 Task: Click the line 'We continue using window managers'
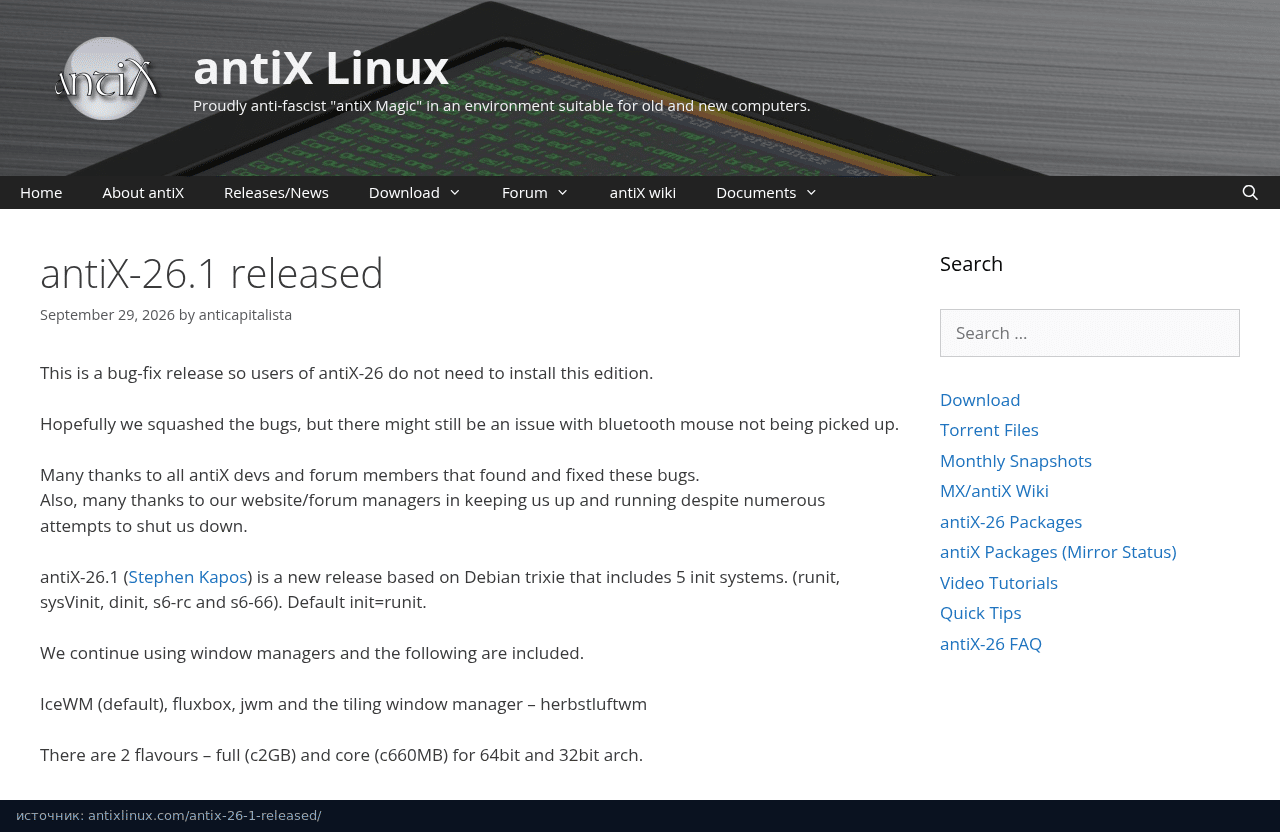coord(312,653)
